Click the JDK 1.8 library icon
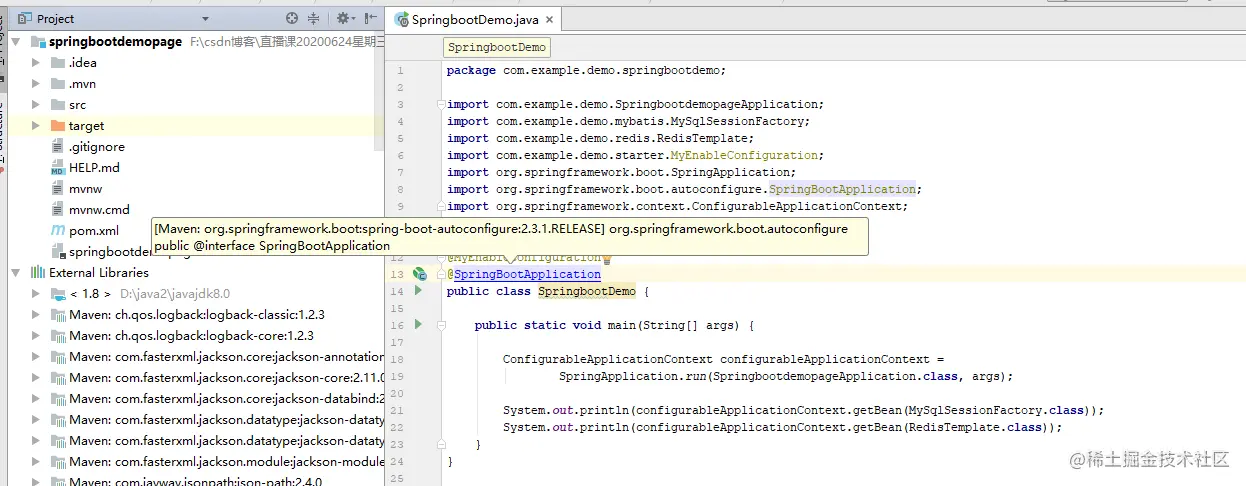1246x486 pixels. pyautogui.click(x=57, y=293)
